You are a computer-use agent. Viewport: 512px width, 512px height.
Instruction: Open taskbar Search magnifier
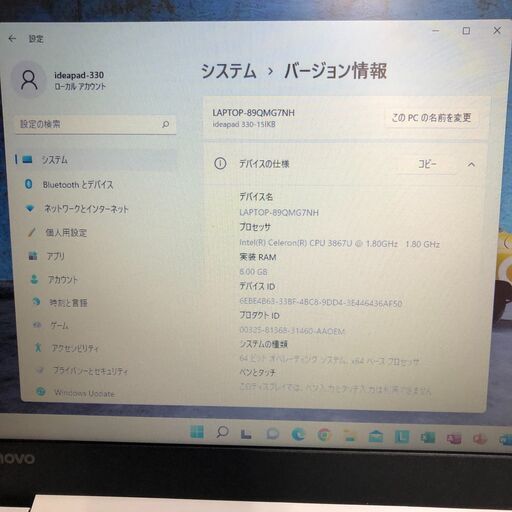point(222,432)
